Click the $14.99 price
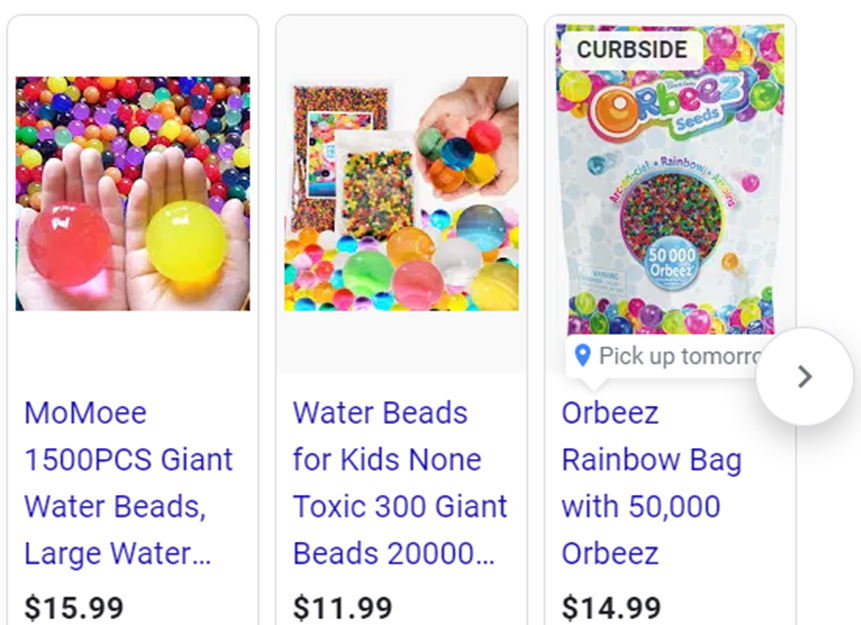 (x=611, y=608)
